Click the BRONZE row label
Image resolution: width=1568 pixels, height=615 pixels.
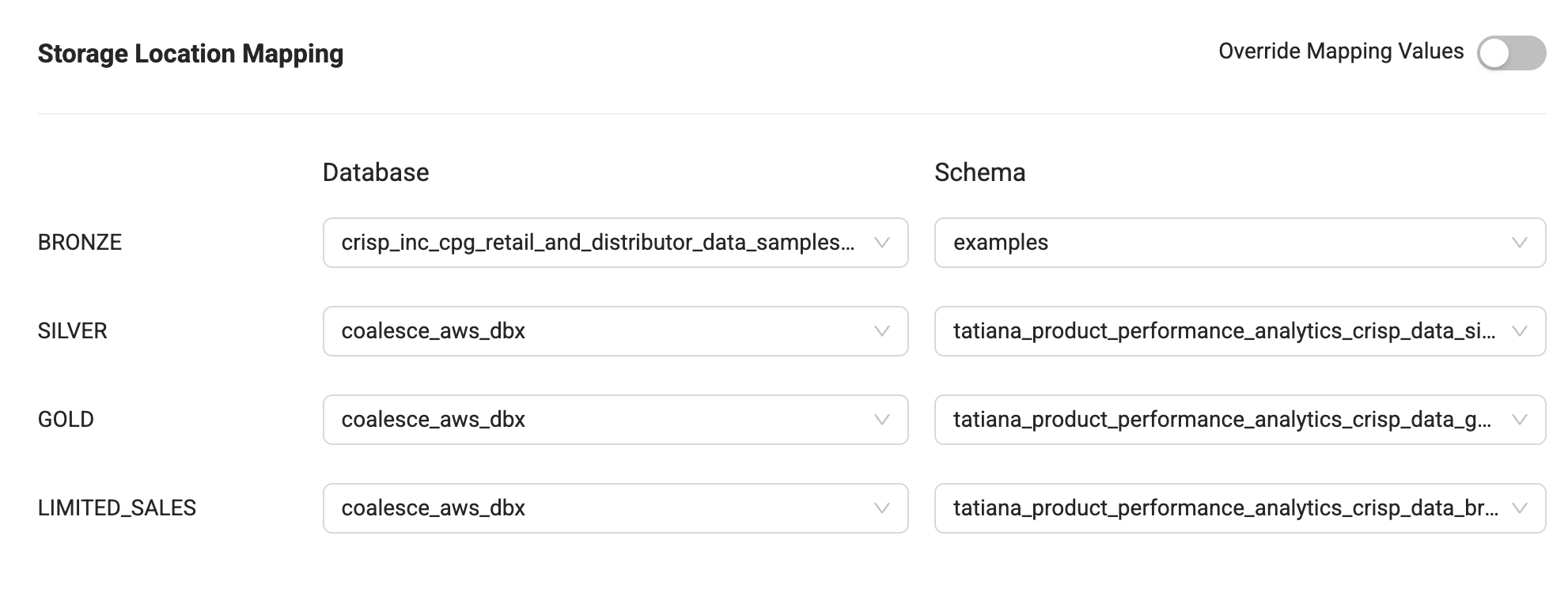pos(80,243)
